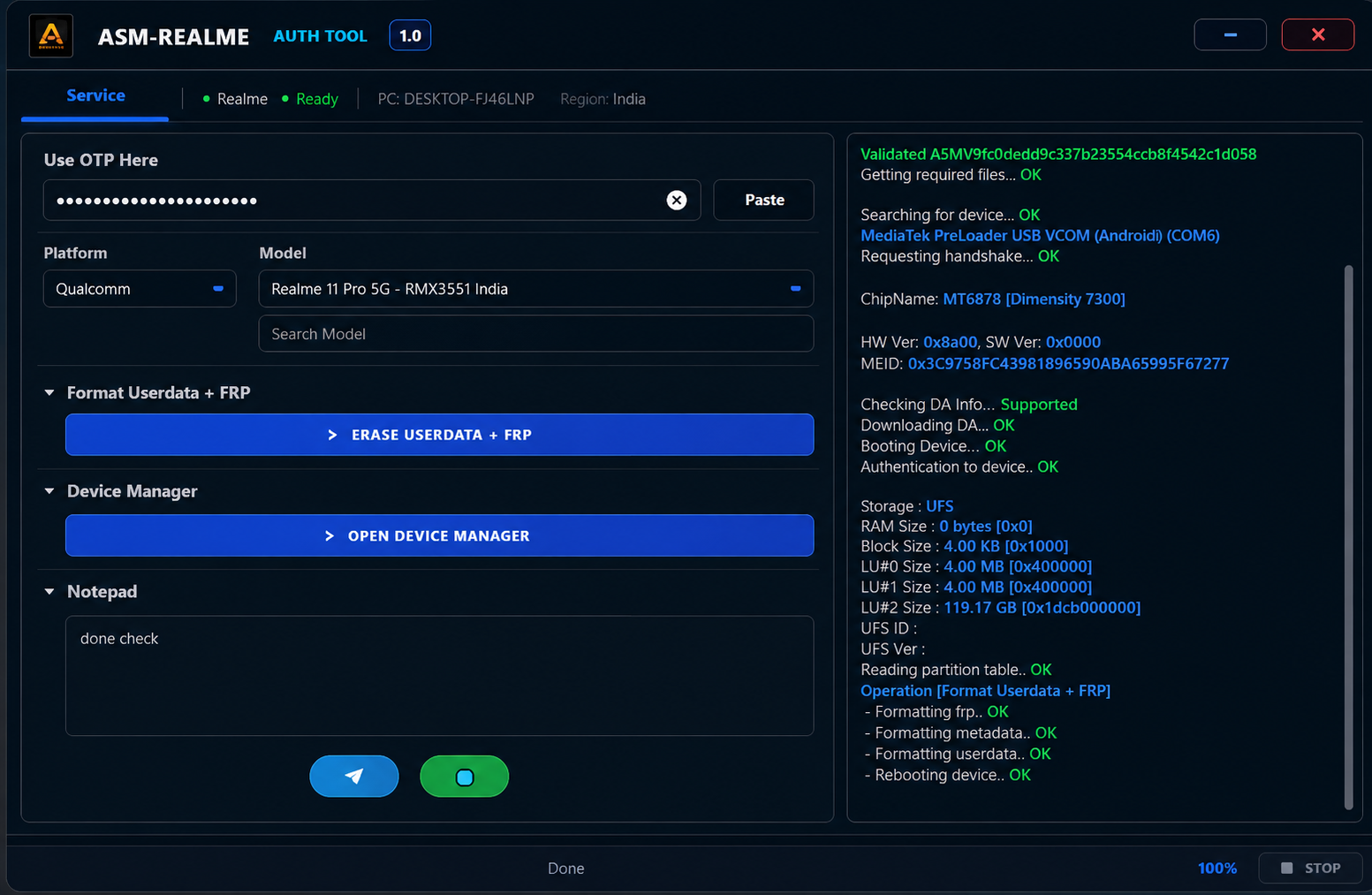Click Checking DA Info... Supported line
The width and height of the screenshot is (1372, 895).
969,405
